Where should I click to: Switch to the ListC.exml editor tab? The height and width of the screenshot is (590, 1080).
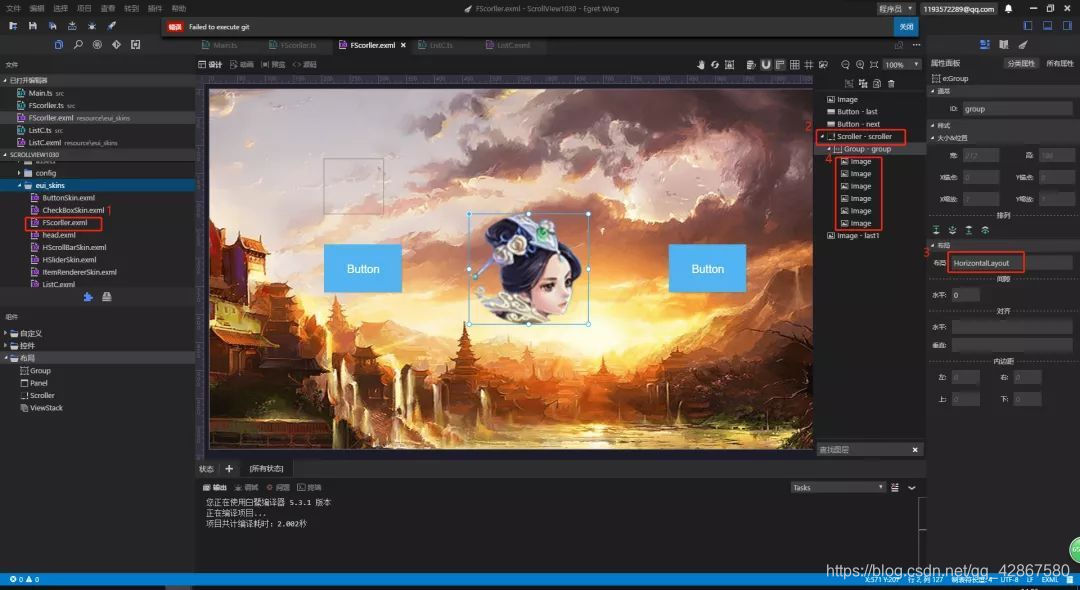[508, 45]
